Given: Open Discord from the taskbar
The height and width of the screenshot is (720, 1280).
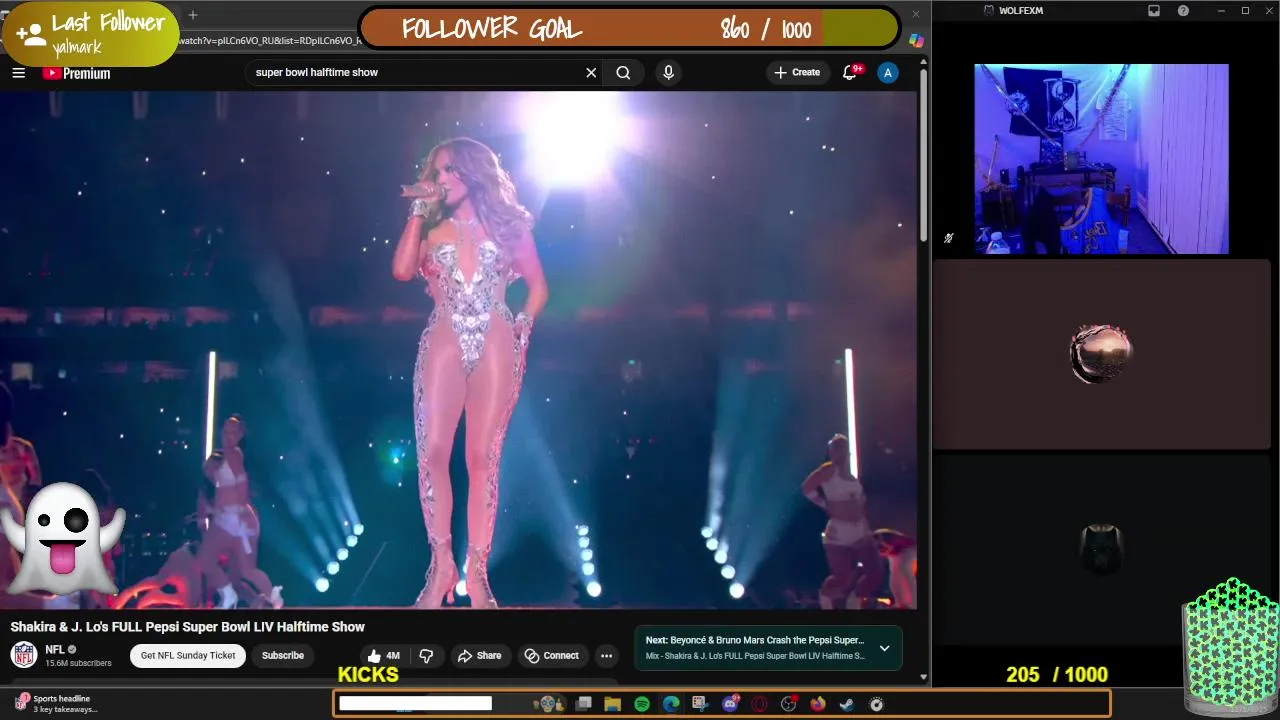Looking at the screenshot, I should pos(730,704).
